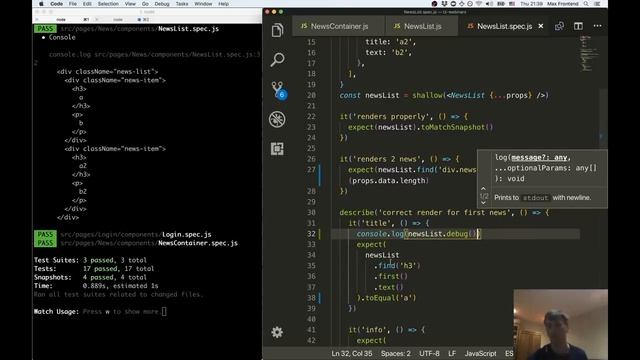Click line number 32 in the gutter
Screen dimensions: 640x360
click(311, 234)
